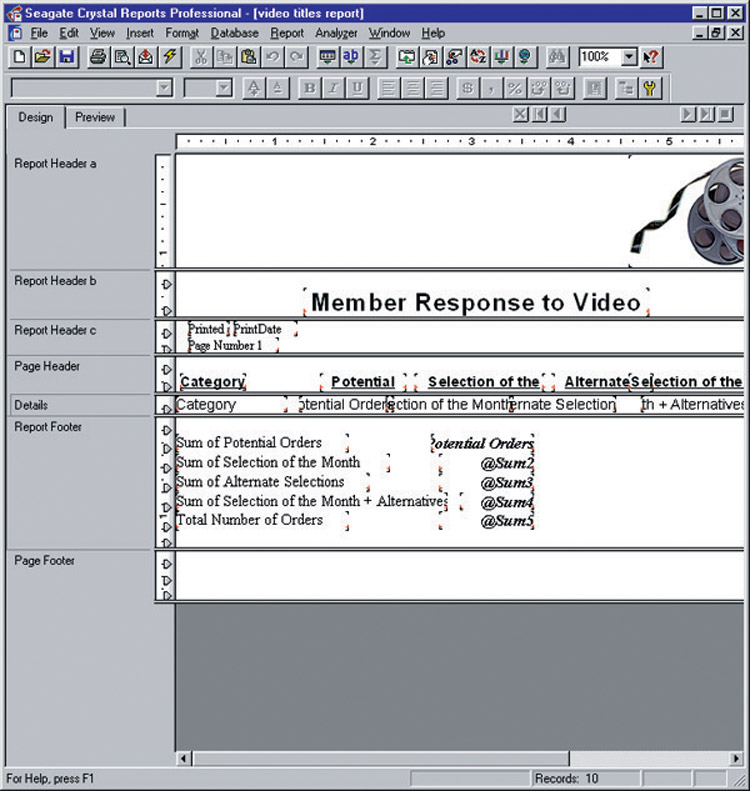
Task: Click the Open file folder icon
Action: pyautogui.click(x=43, y=58)
